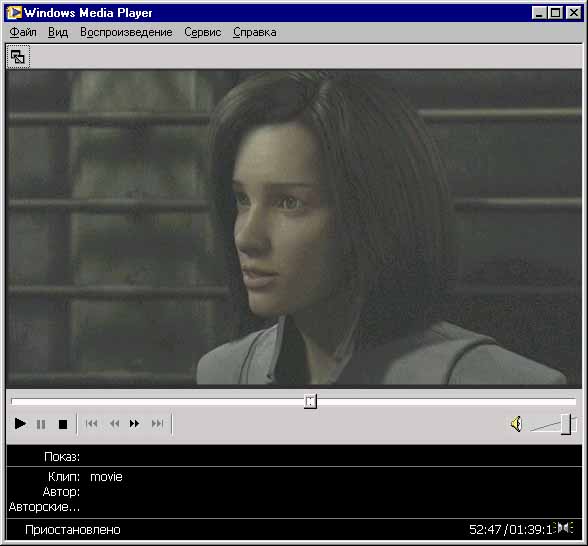Fast forward the video

coord(134,424)
